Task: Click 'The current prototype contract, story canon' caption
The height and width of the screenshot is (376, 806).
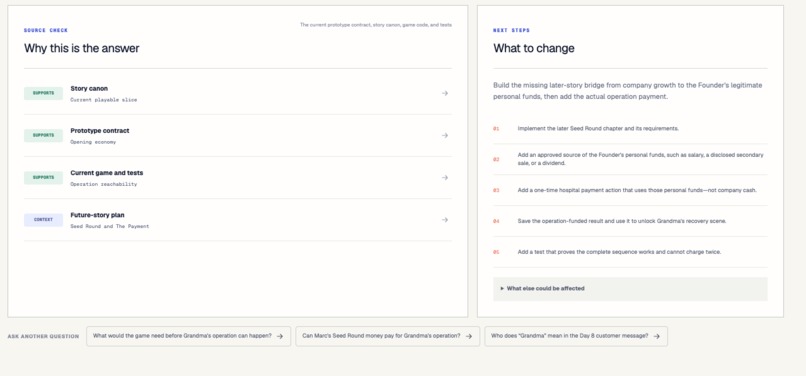Action: click(376, 25)
